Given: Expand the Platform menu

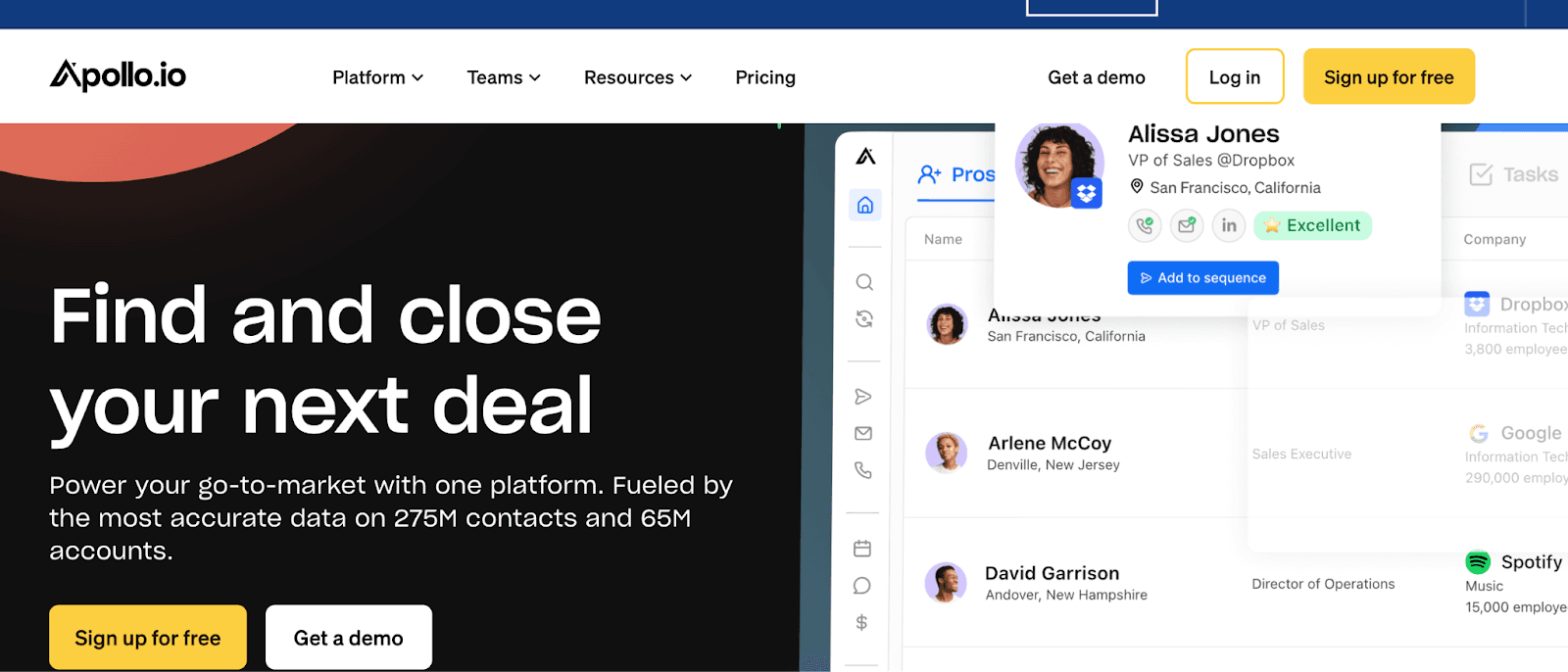Looking at the screenshot, I should point(377,77).
